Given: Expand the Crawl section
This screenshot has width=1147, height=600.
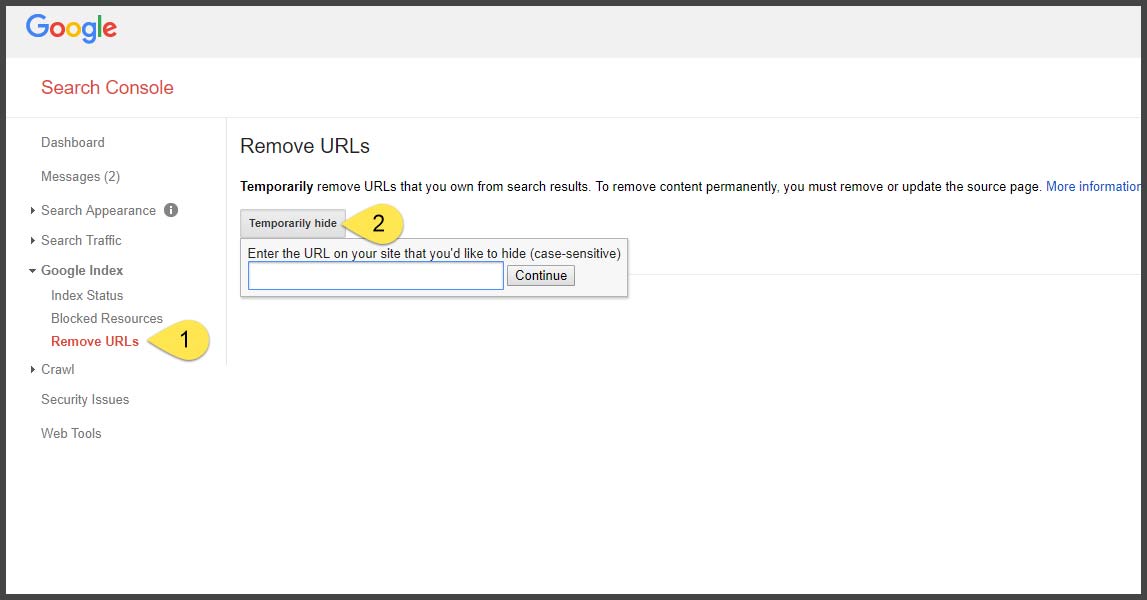Looking at the screenshot, I should pyautogui.click(x=32, y=370).
